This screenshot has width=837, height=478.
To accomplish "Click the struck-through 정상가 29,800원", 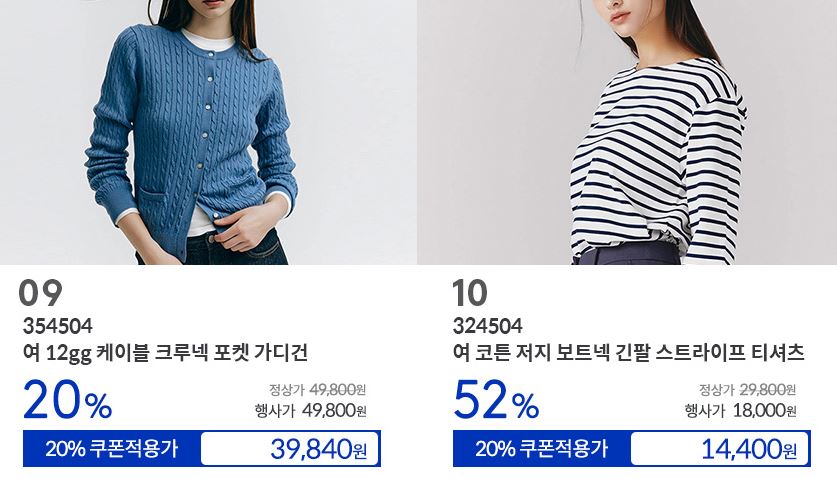I will click(747, 389).
